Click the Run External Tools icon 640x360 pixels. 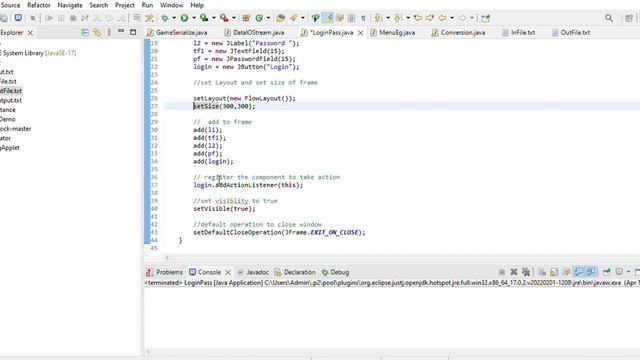[224, 18]
